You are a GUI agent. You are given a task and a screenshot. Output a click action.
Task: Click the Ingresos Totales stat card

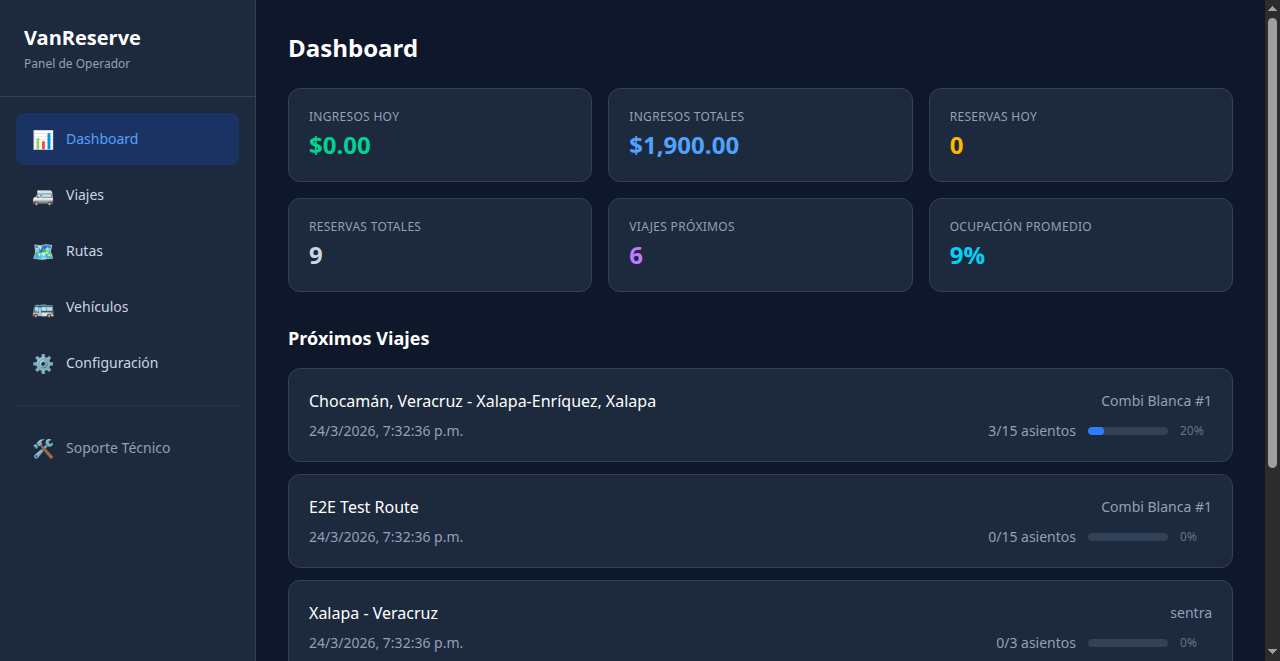(760, 135)
